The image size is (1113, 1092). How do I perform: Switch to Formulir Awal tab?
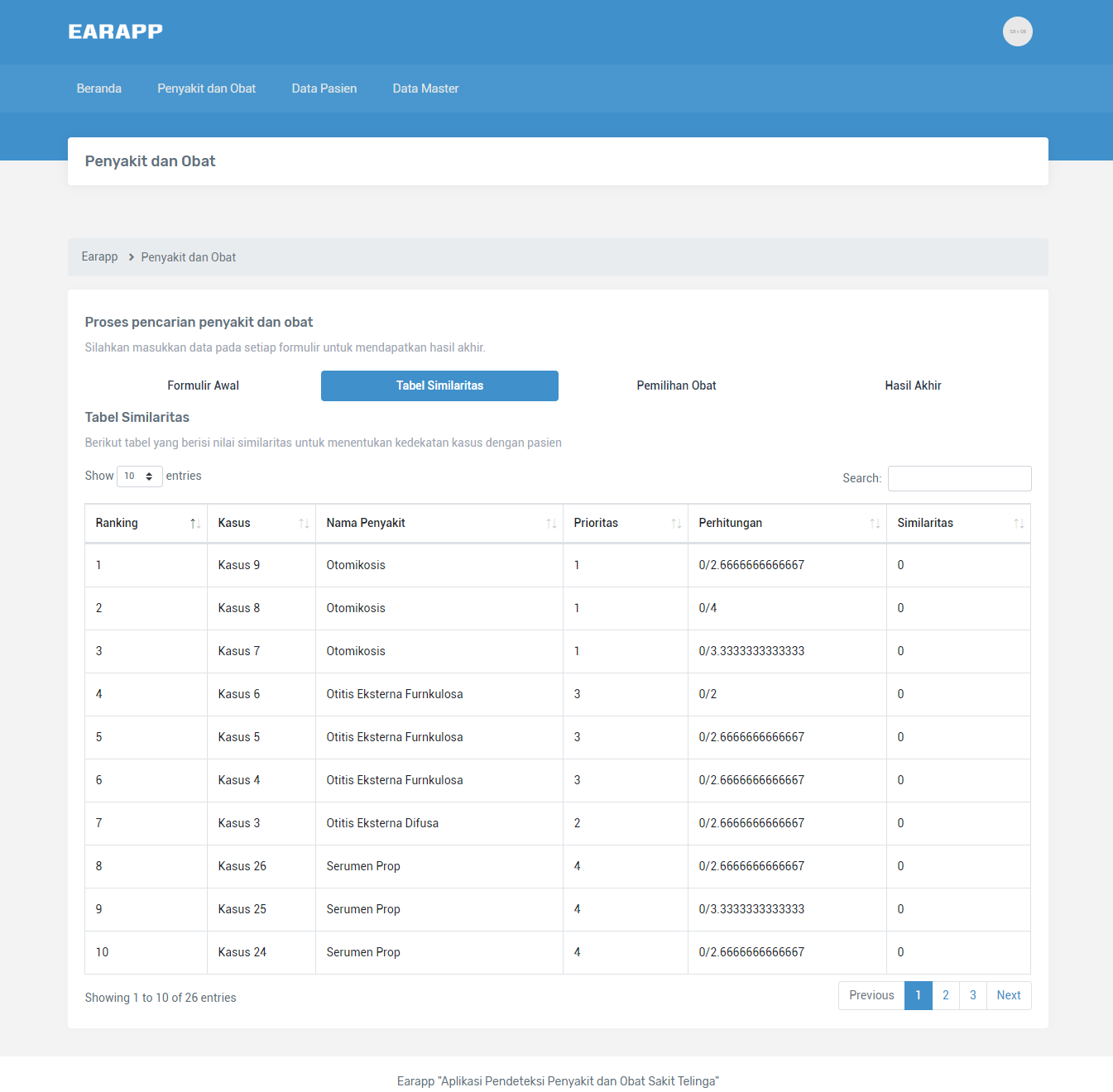coord(203,386)
